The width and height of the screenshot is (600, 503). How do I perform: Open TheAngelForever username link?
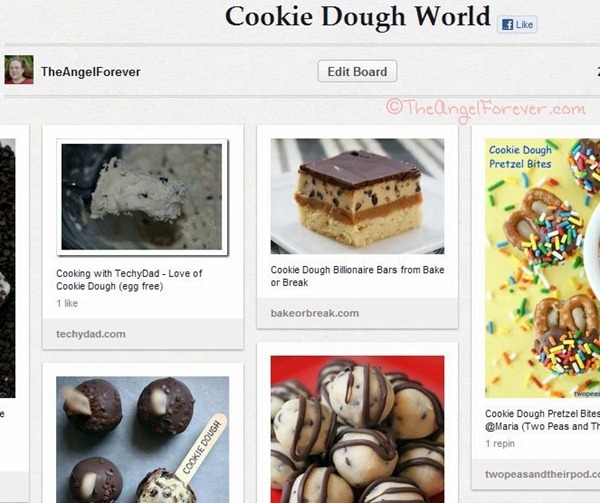click(x=91, y=72)
